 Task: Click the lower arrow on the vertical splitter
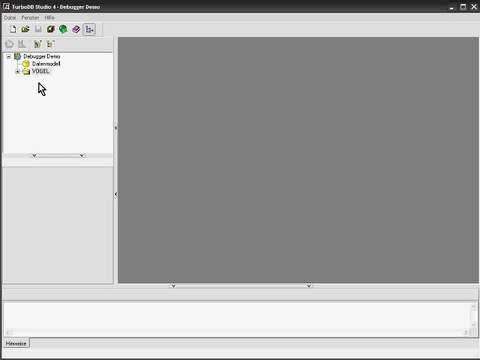116,194
